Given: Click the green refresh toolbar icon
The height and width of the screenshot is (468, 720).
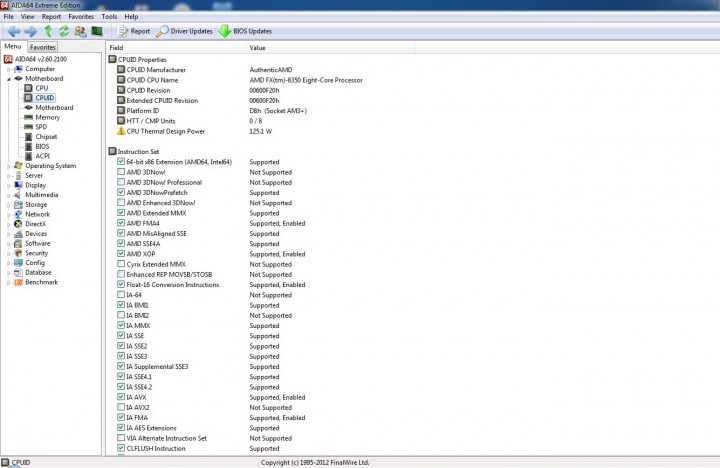Looking at the screenshot, I should (64, 31).
